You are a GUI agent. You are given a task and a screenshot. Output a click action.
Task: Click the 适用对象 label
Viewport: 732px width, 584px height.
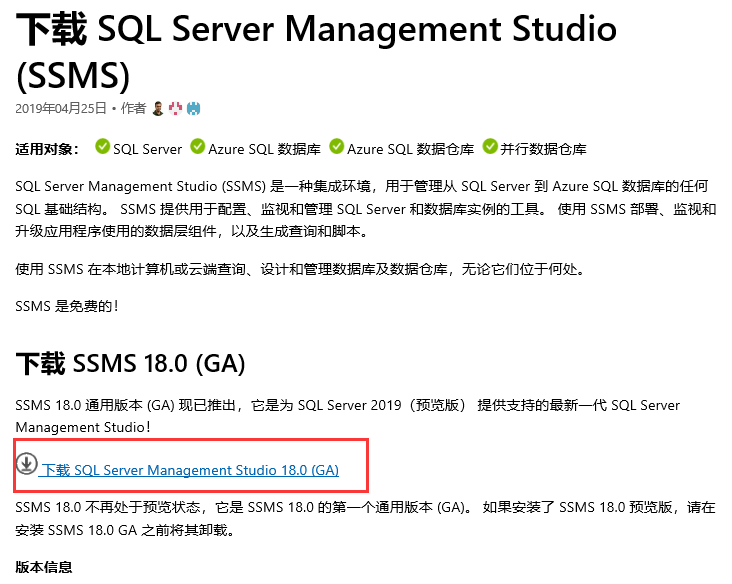tap(47, 149)
